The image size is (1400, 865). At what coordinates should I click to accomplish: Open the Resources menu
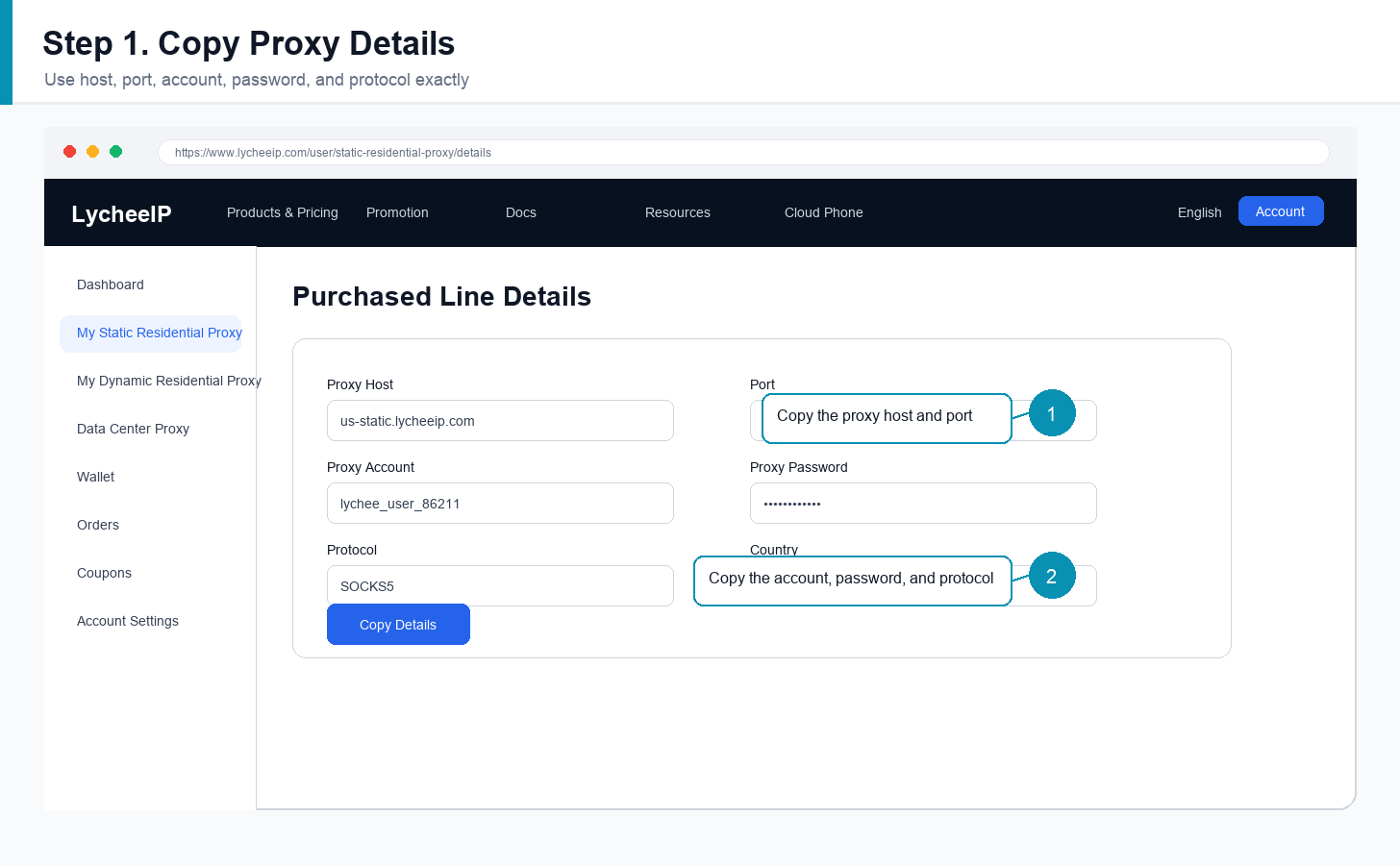(678, 212)
